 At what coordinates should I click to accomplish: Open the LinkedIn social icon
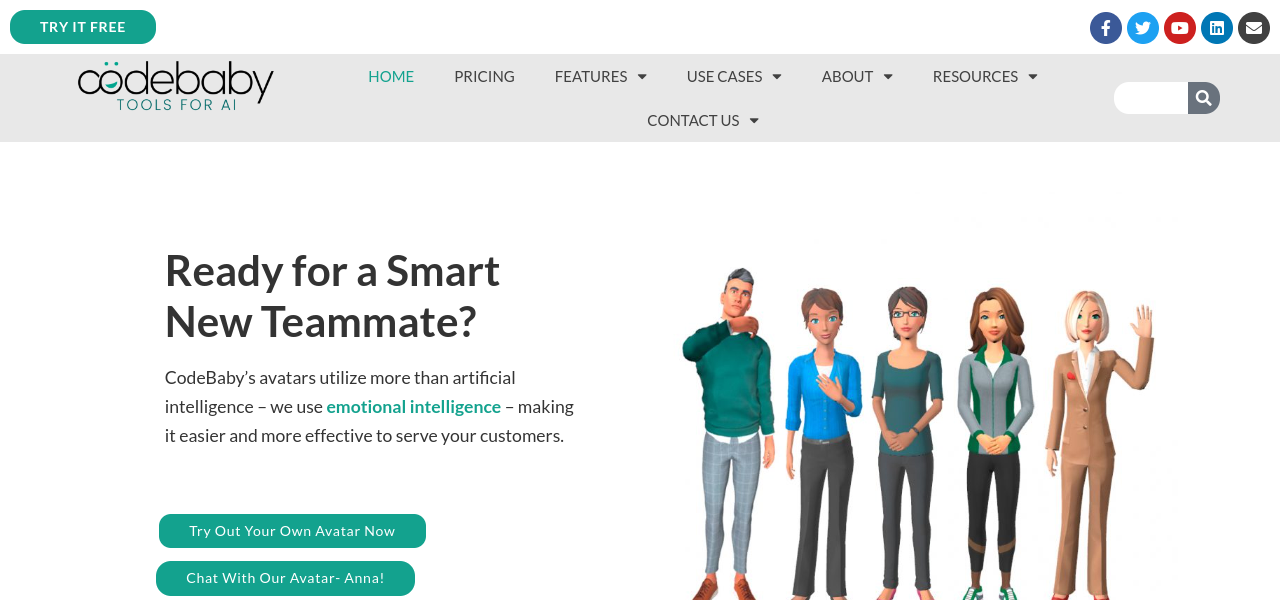click(x=1217, y=28)
